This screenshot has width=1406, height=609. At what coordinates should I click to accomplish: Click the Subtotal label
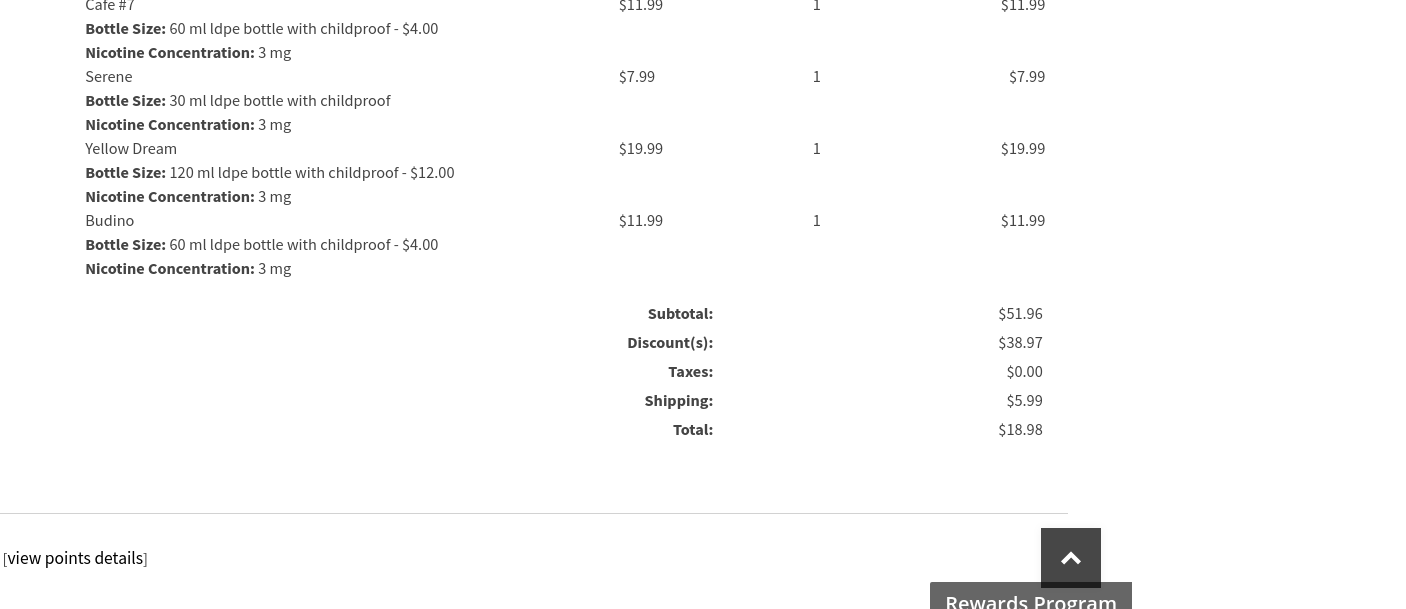(x=680, y=313)
